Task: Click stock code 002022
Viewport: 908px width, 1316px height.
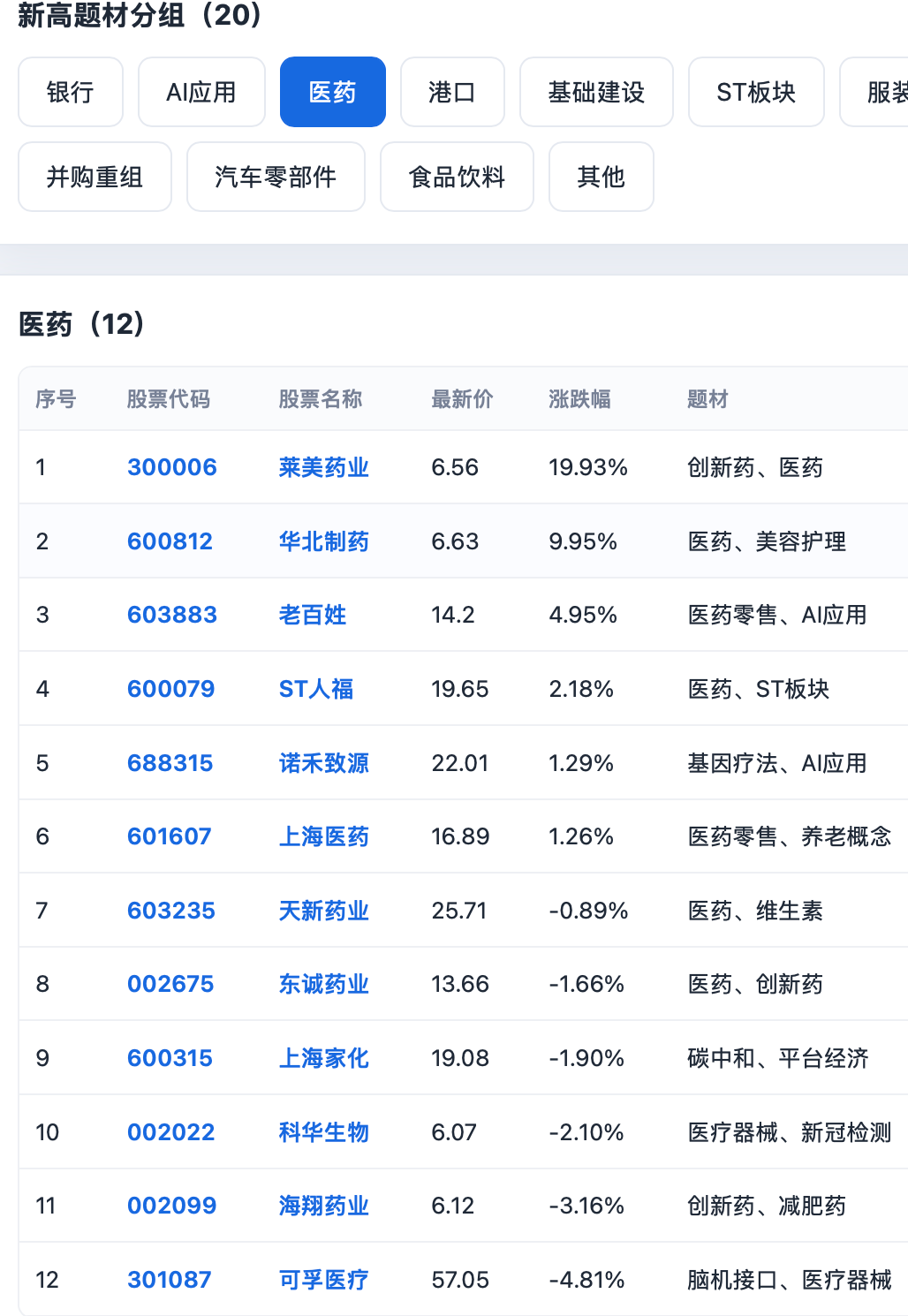Action: 171,1132
